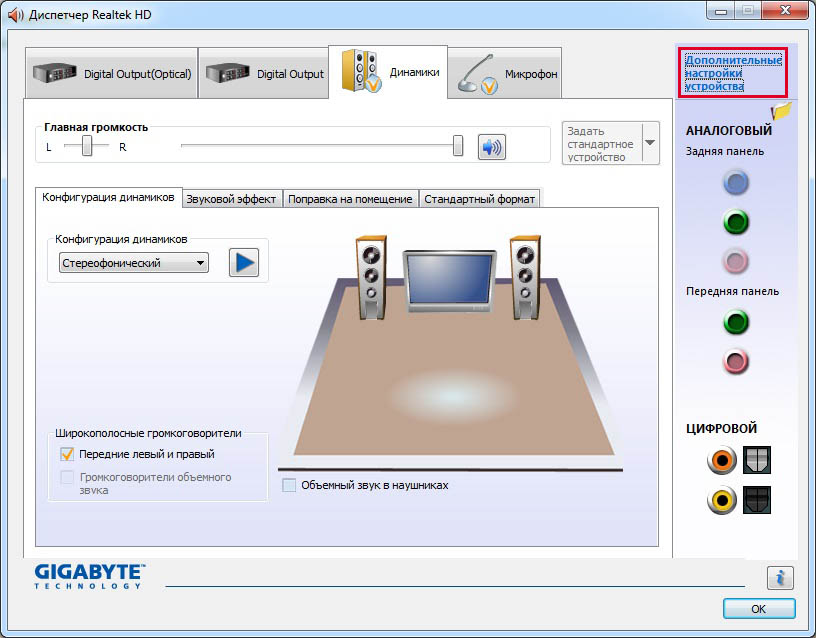816x638 pixels.
Task: Enable Объемный звук в наушниках checkbox
Action: coord(289,485)
